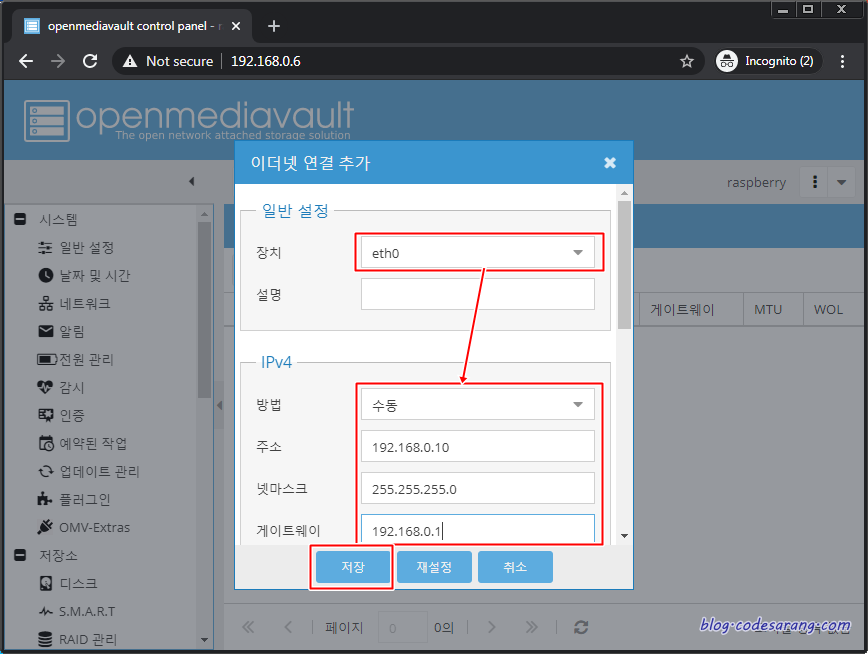
Task: Open 일반 설정 in the sidebar
Action: 86,248
